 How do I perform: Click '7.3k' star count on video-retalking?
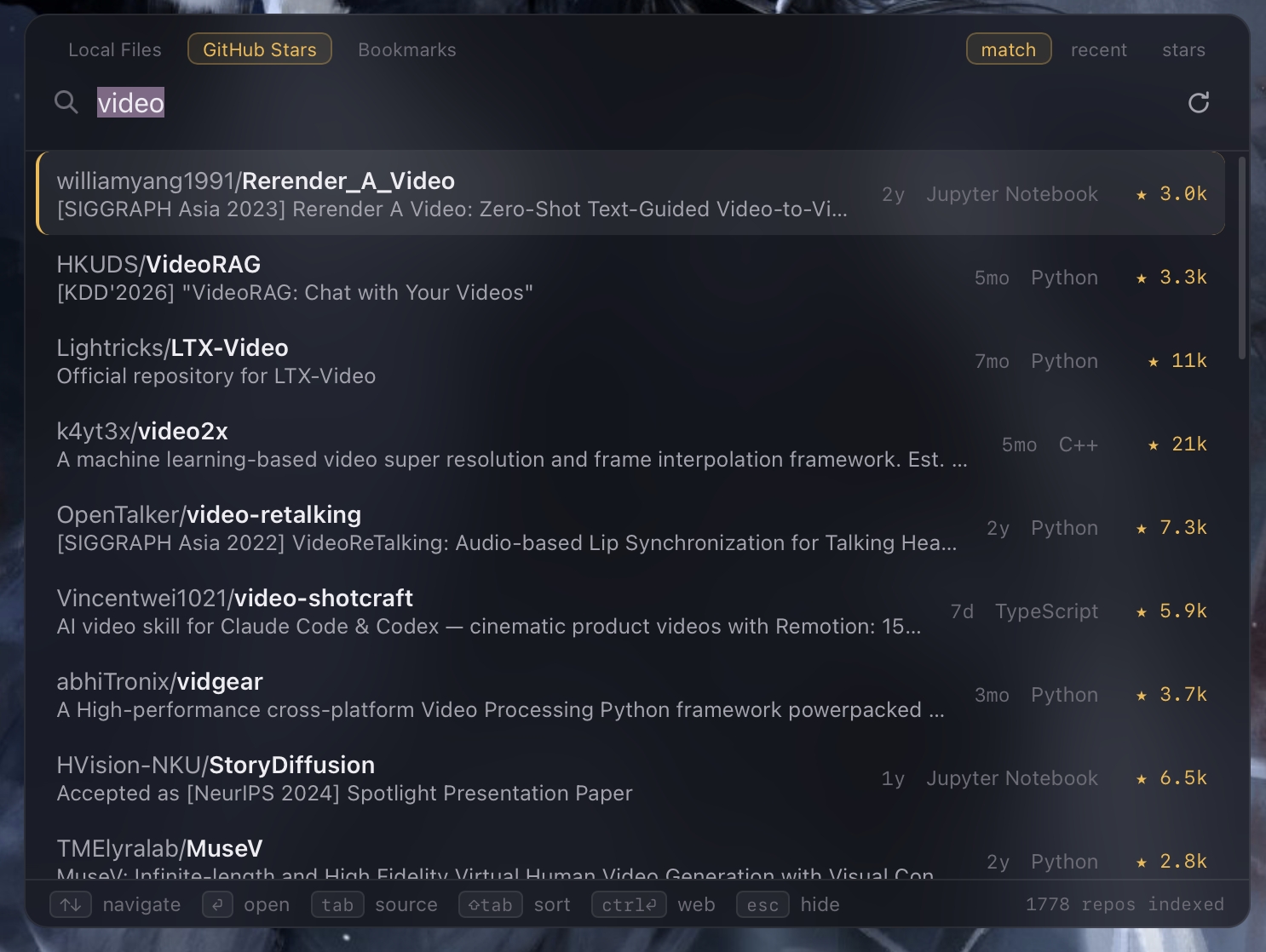point(1183,528)
